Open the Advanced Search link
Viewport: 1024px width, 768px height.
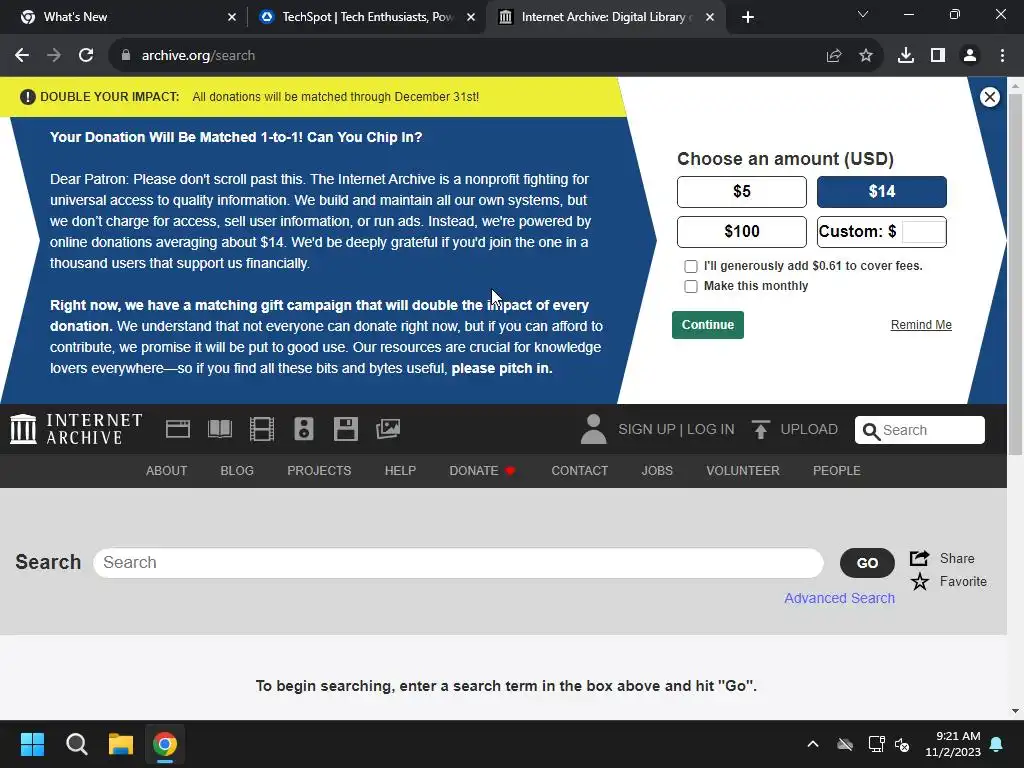click(x=839, y=598)
